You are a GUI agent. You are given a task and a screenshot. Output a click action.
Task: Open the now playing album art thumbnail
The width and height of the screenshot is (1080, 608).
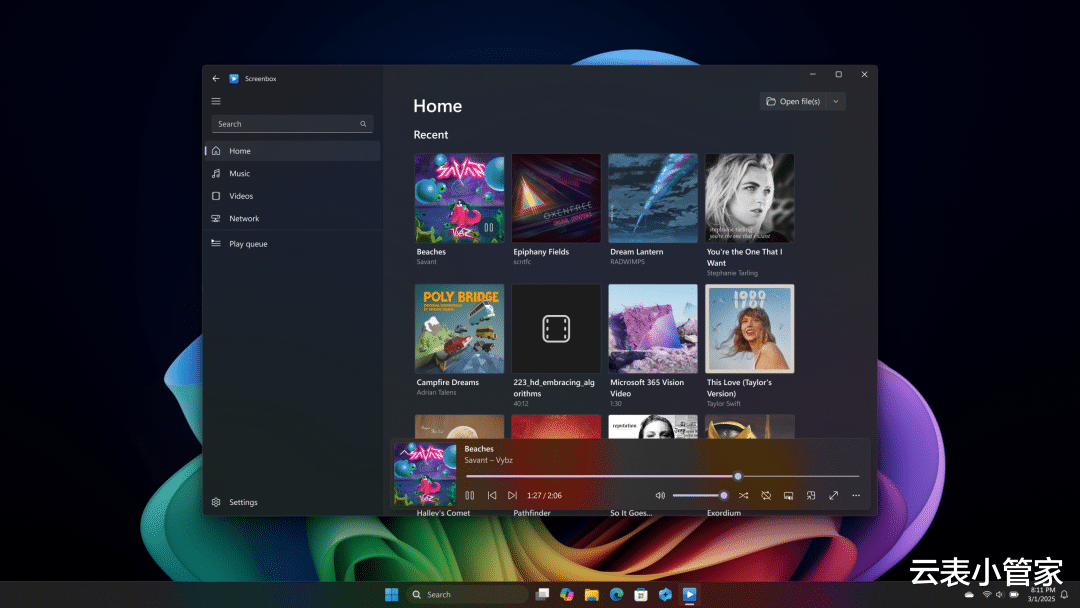point(425,474)
